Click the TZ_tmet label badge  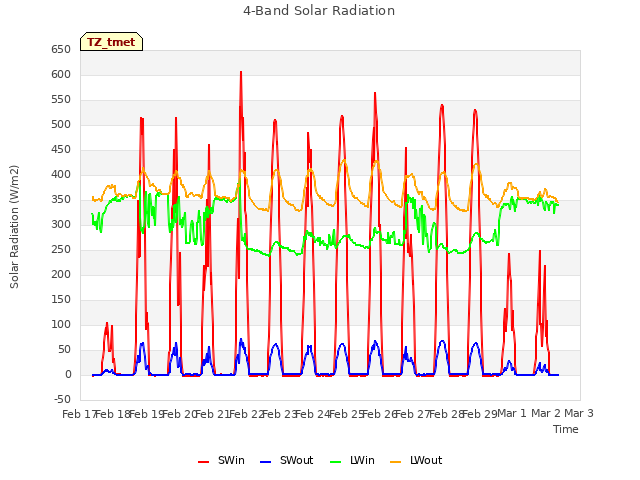point(111,42)
